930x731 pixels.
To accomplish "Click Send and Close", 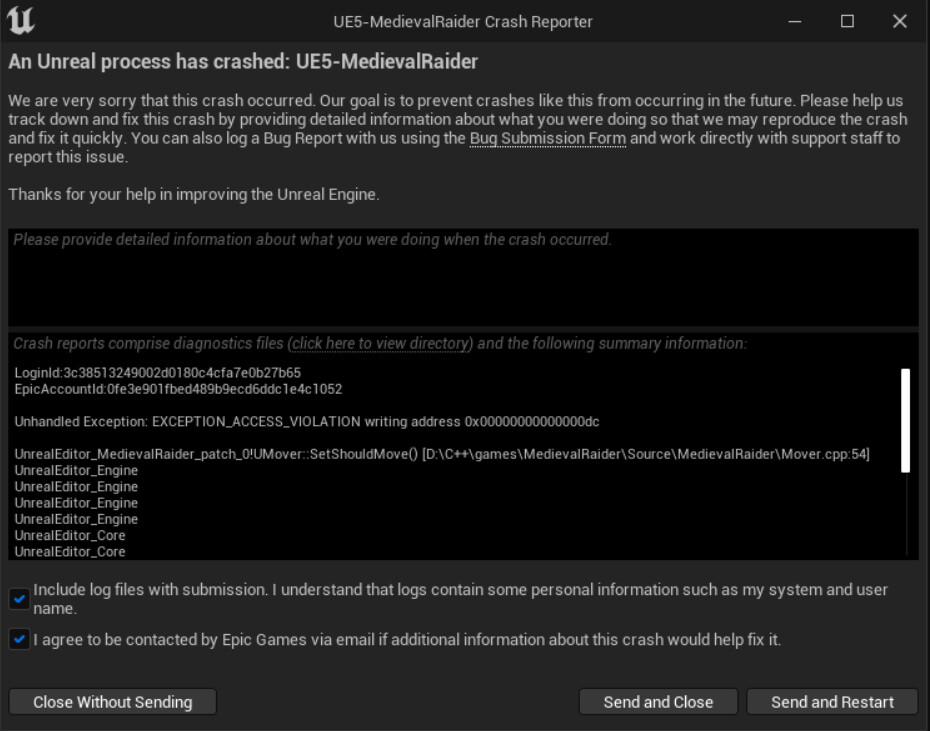I will 658,701.
